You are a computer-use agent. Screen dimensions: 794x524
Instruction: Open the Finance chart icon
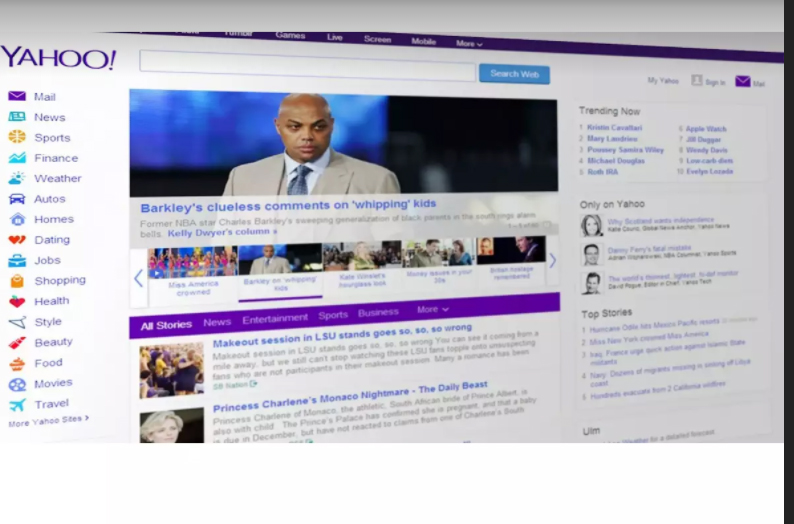pos(17,157)
